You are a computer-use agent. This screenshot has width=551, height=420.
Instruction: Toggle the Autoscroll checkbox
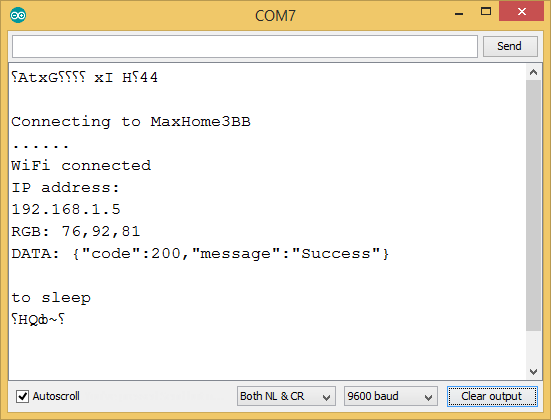[22, 396]
